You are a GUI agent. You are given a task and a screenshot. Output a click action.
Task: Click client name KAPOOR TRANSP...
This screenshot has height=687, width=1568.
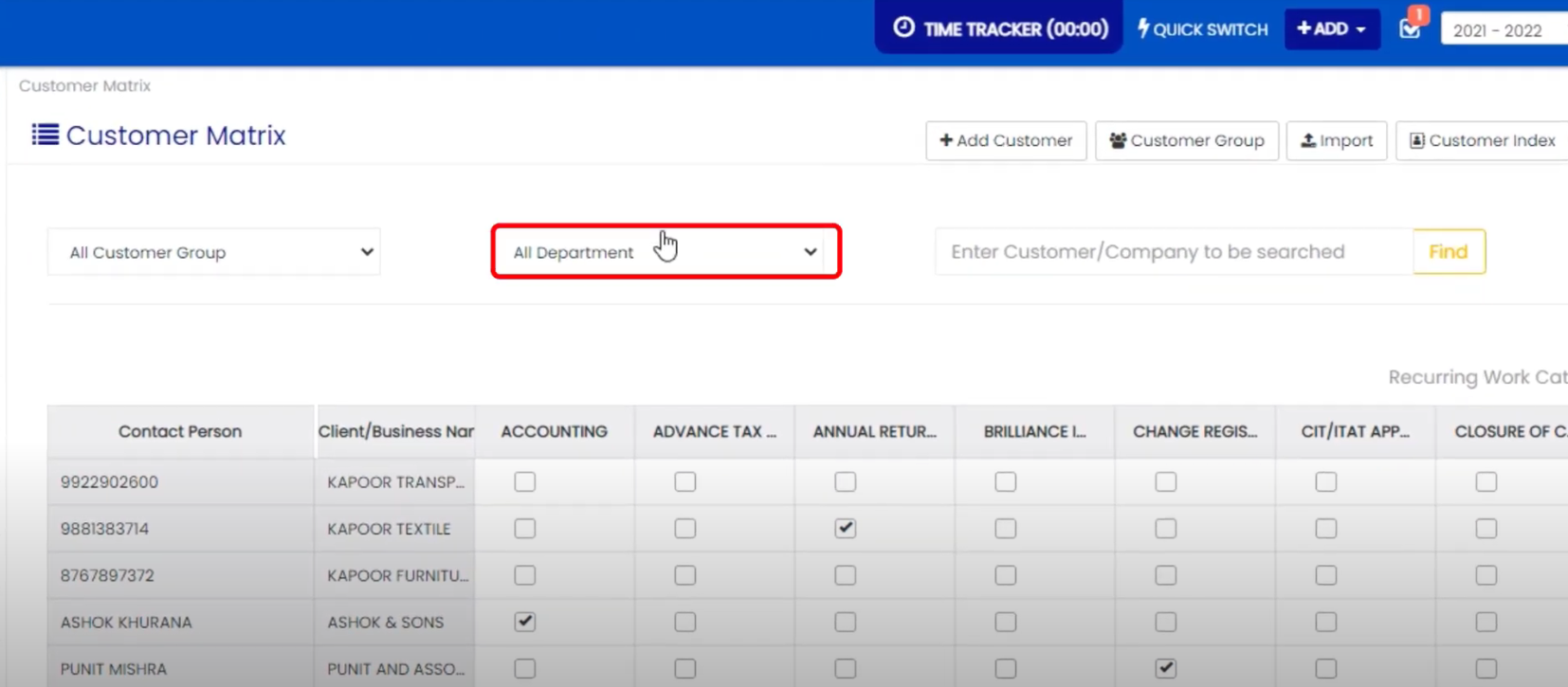tap(396, 481)
